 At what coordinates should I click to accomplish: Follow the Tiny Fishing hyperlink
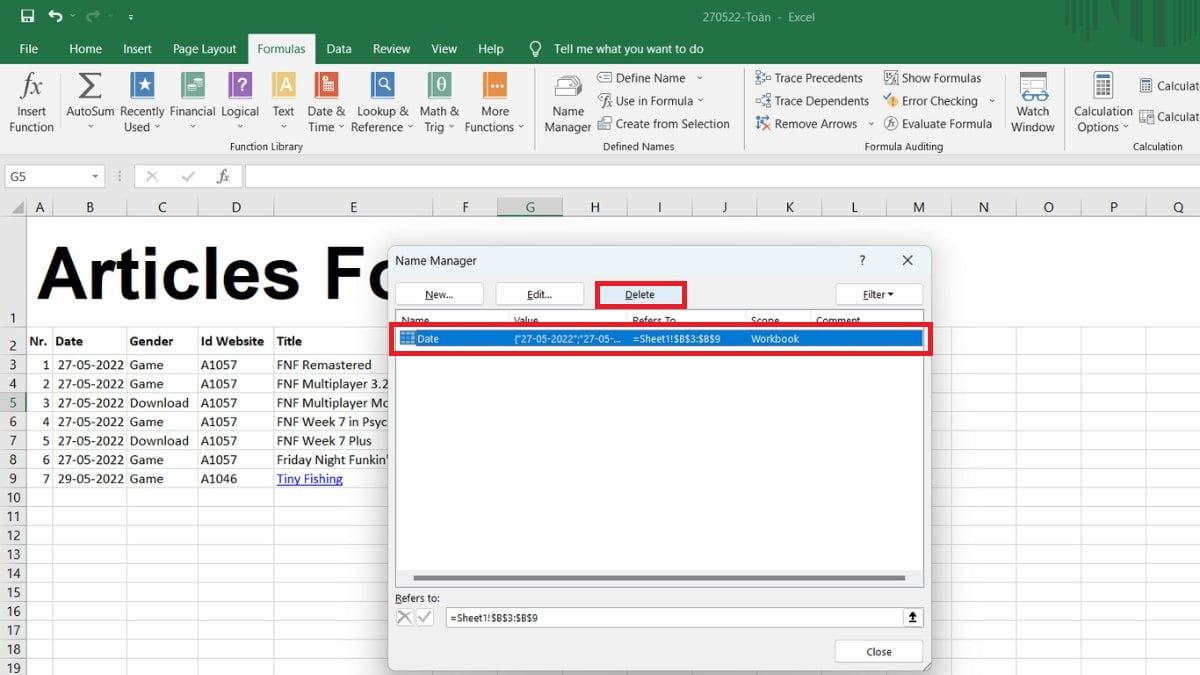tap(309, 479)
